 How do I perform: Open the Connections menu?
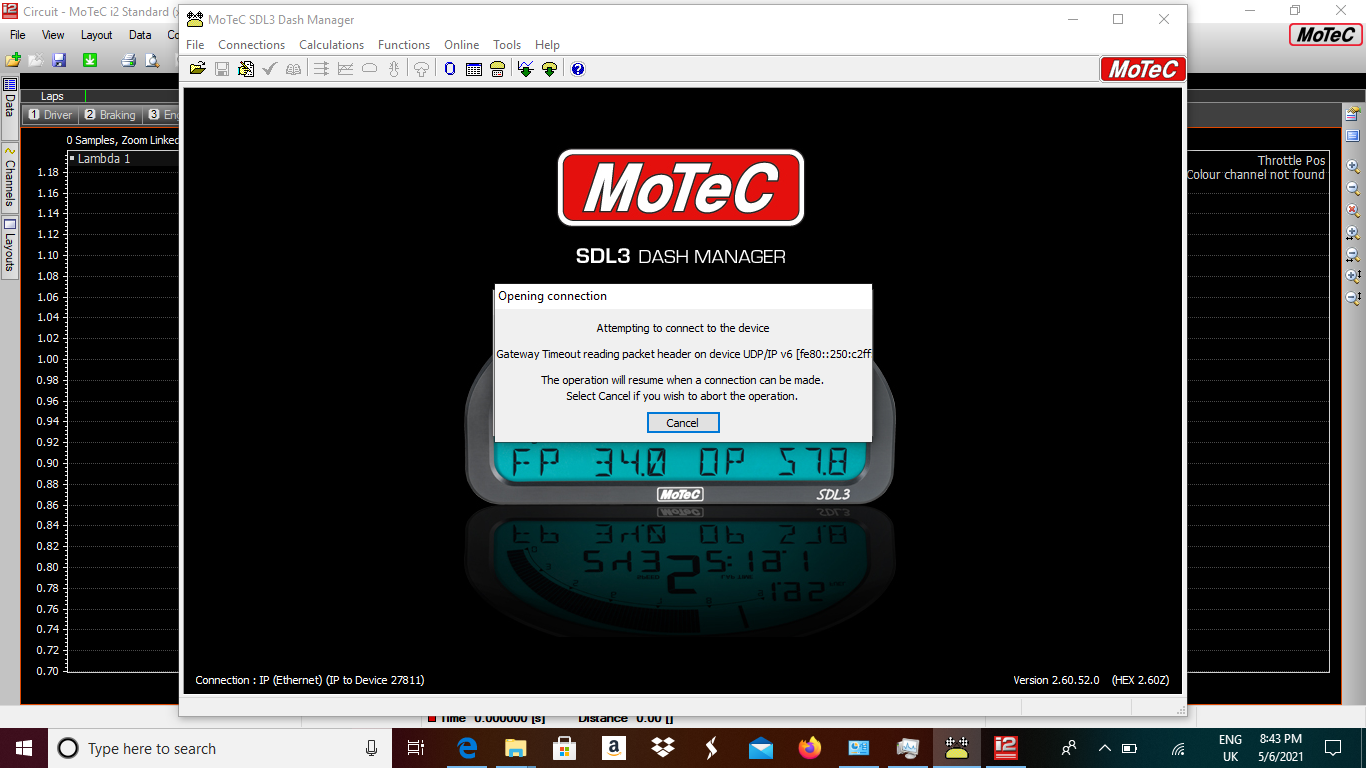tap(252, 45)
